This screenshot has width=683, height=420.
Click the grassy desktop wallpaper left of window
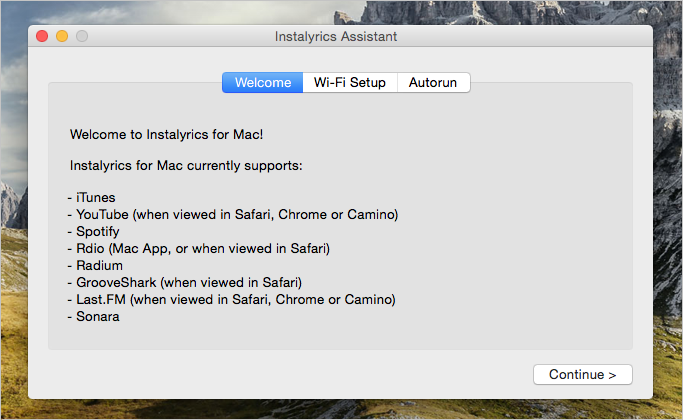coord(13,305)
